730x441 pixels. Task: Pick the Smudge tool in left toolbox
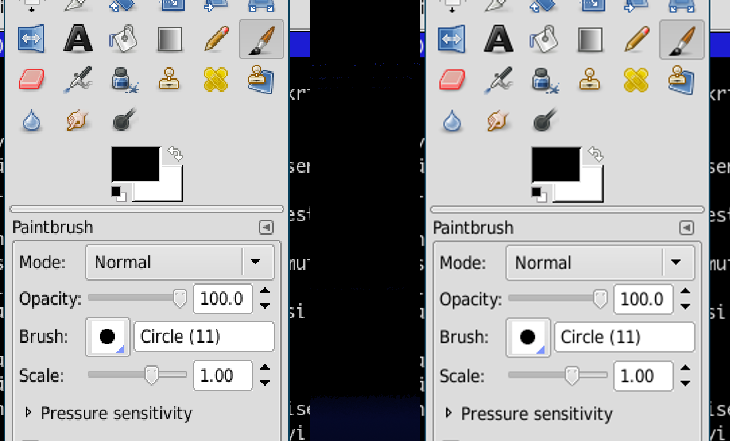coord(78,121)
